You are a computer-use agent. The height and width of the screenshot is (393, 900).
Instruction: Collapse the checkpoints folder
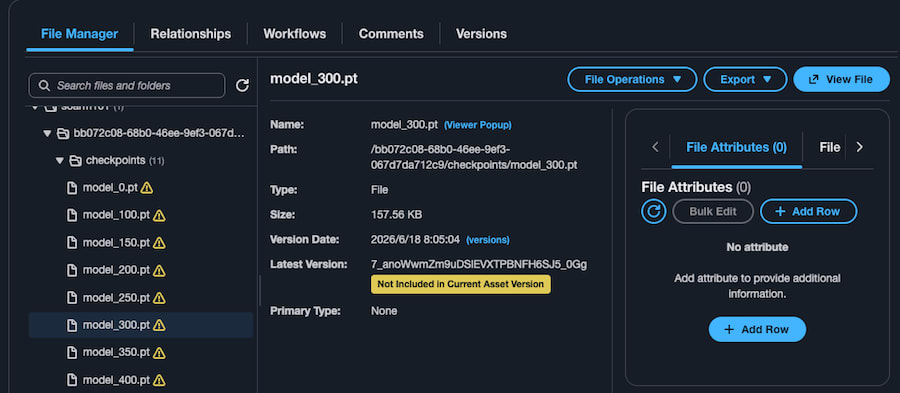pos(59,161)
